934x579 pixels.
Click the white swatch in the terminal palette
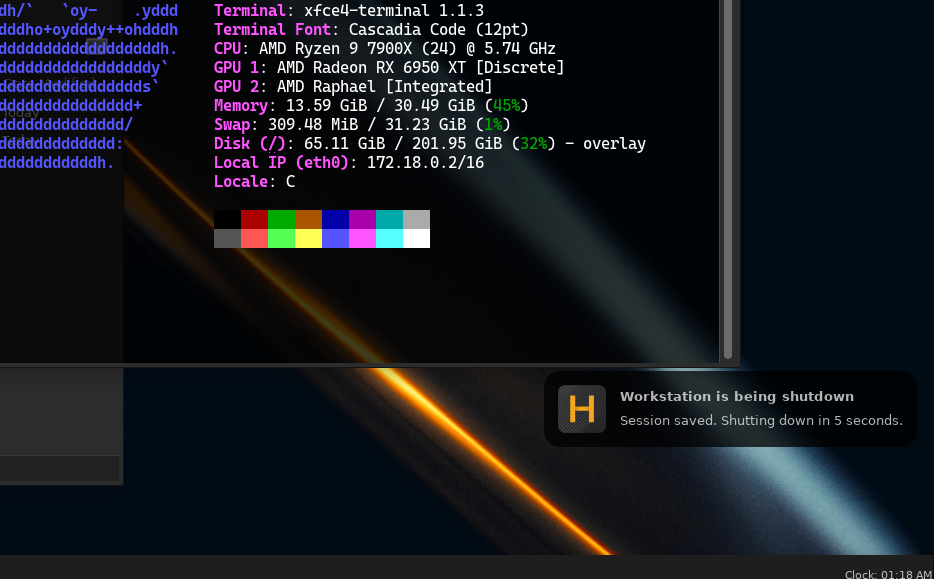tap(416, 238)
